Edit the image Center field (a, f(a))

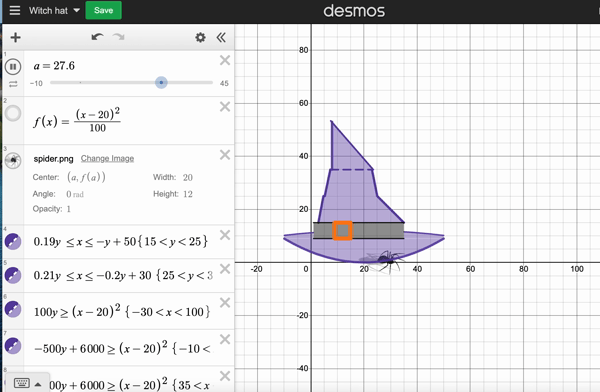86,177
